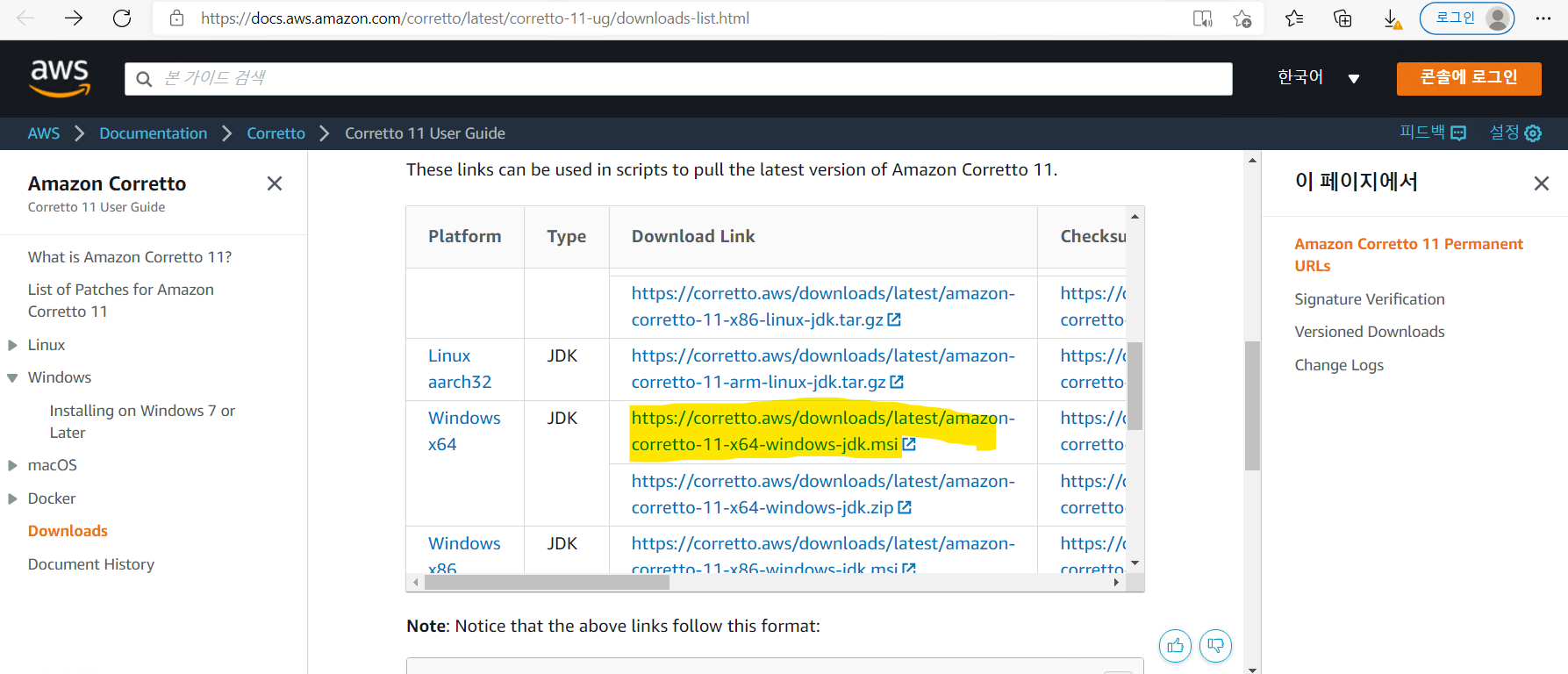
Task: Go forward with the browser forward arrow
Action: [x=74, y=18]
